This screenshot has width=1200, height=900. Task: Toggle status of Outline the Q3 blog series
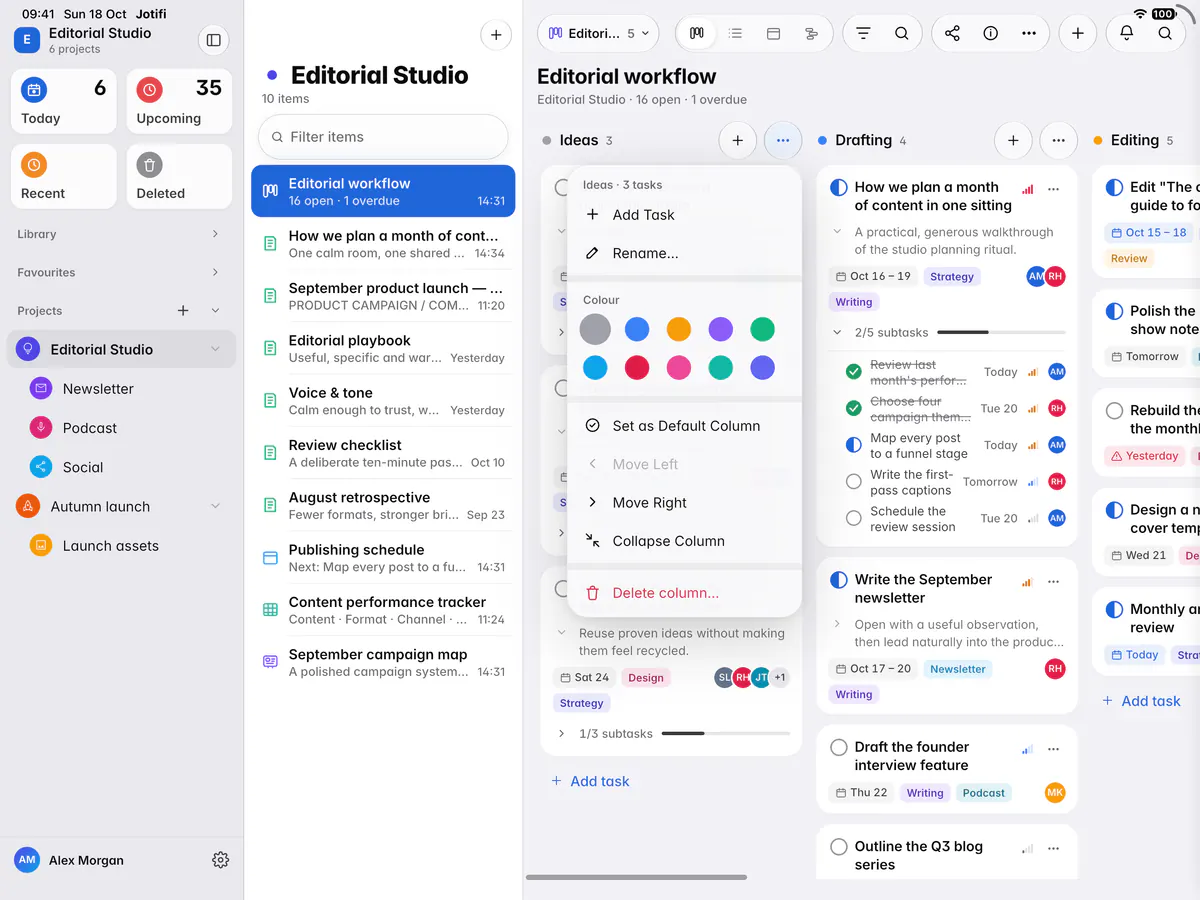[x=839, y=847]
